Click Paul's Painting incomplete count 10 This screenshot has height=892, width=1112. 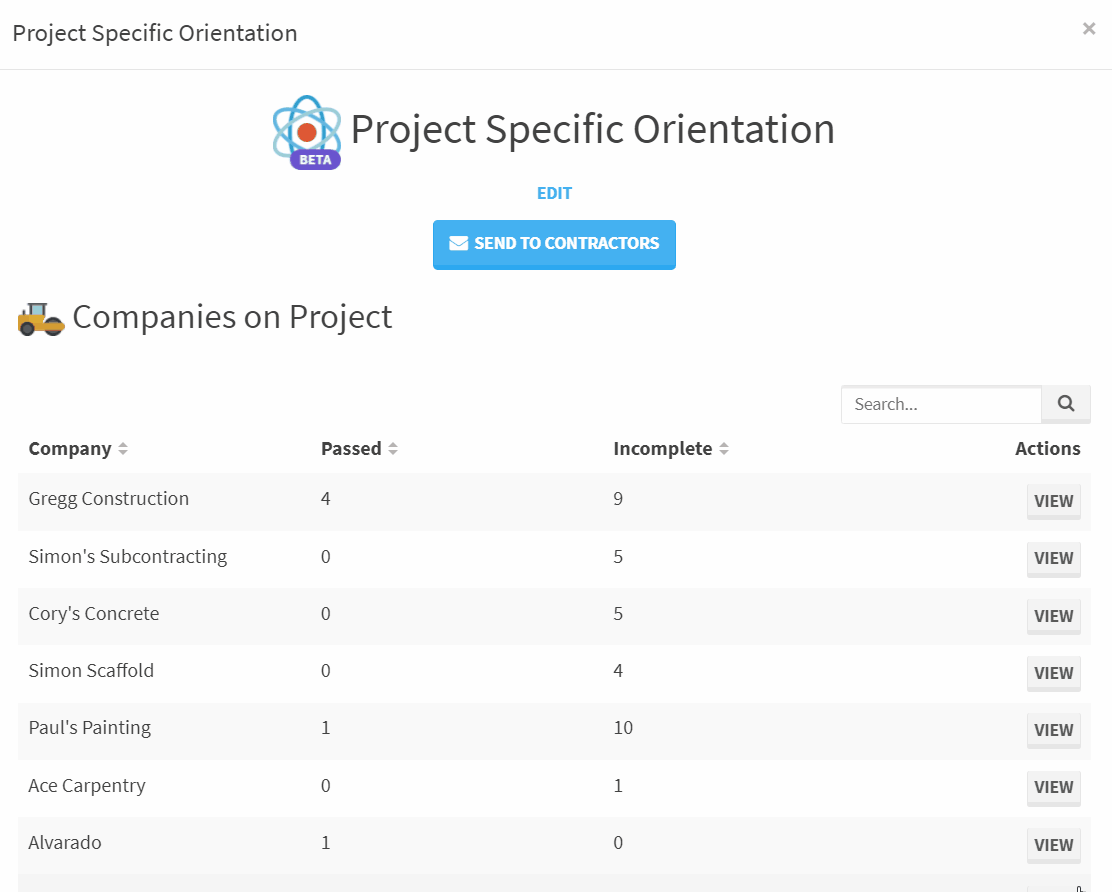623,728
